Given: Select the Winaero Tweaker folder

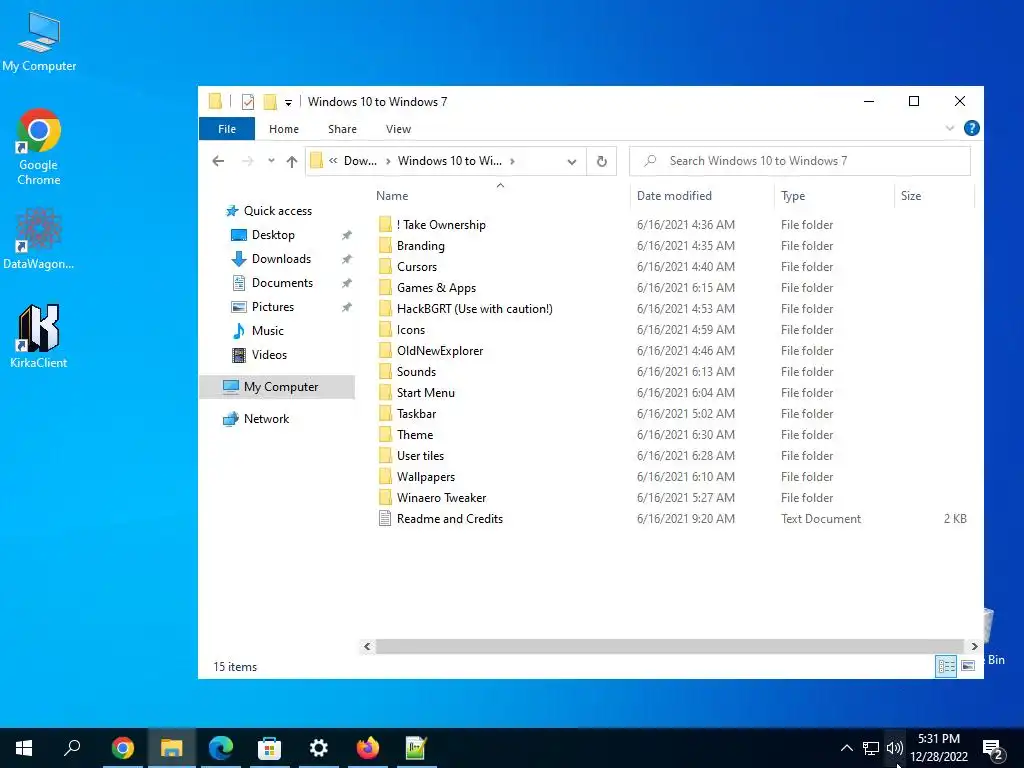Looking at the screenshot, I should [x=432, y=498].
